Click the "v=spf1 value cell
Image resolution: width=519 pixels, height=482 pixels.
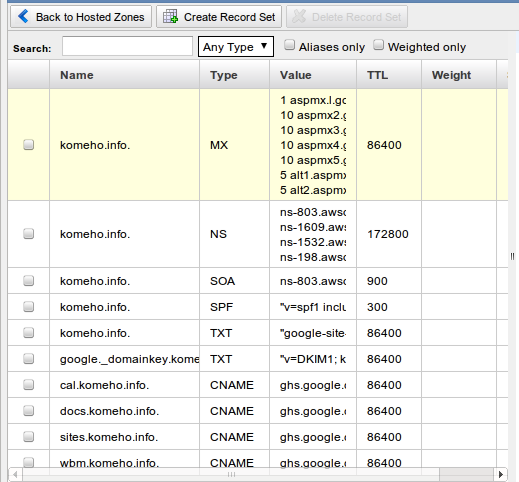click(313, 307)
